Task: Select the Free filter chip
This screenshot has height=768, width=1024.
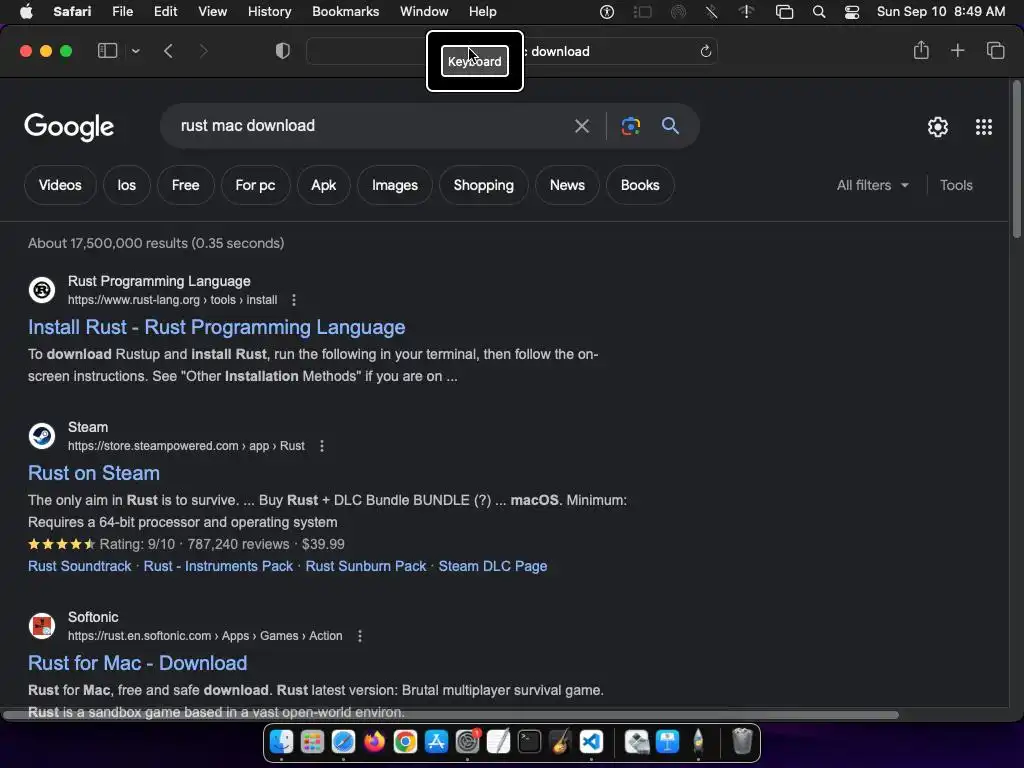Action: pos(185,185)
